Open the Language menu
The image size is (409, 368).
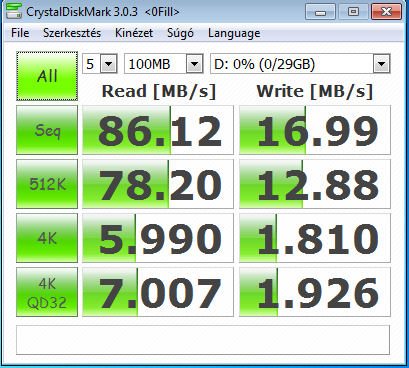point(234,33)
